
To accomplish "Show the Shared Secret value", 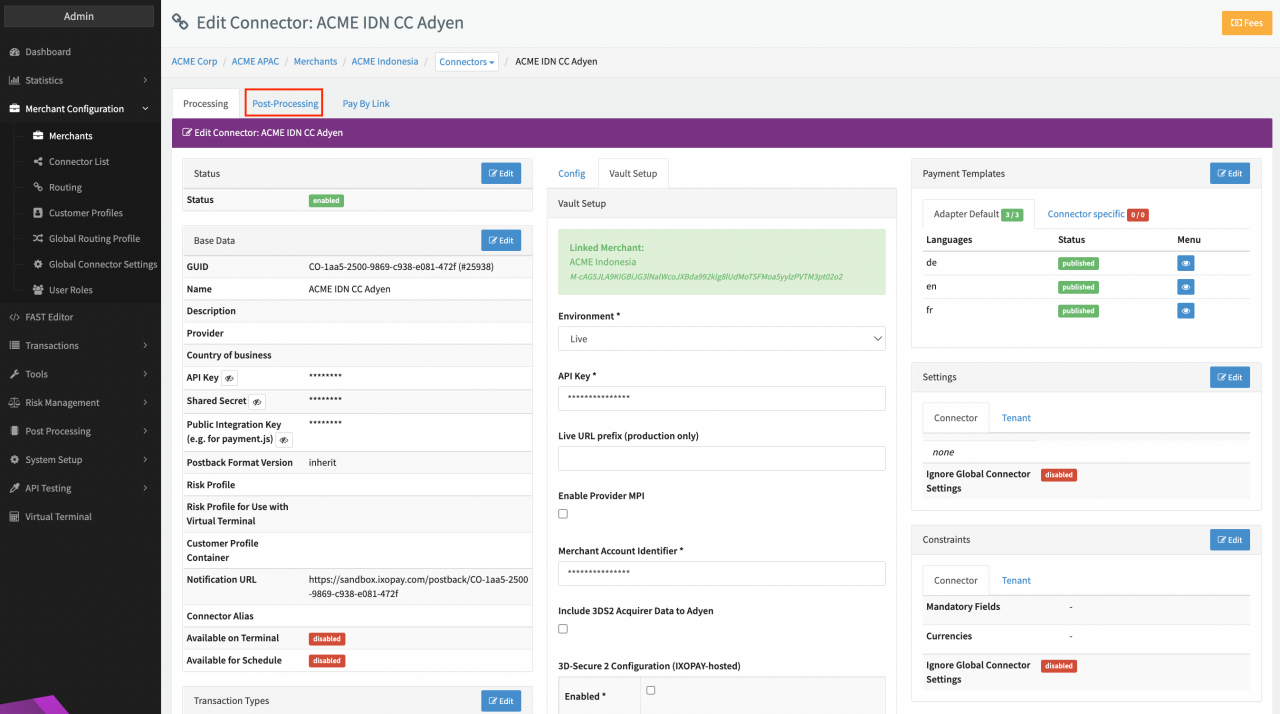I will point(257,402).
